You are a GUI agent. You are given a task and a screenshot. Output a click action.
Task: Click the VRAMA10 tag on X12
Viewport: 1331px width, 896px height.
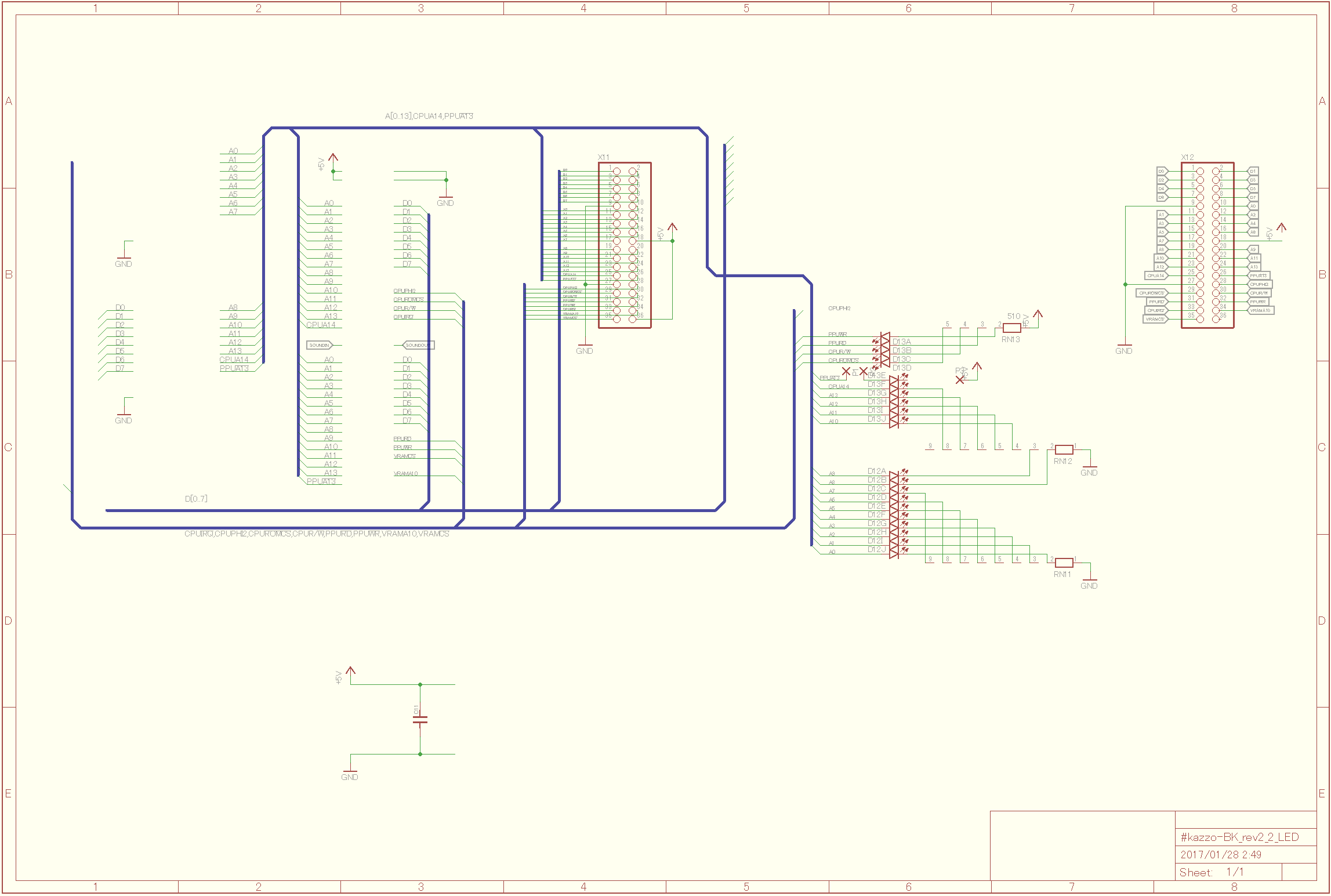(x=1260, y=310)
